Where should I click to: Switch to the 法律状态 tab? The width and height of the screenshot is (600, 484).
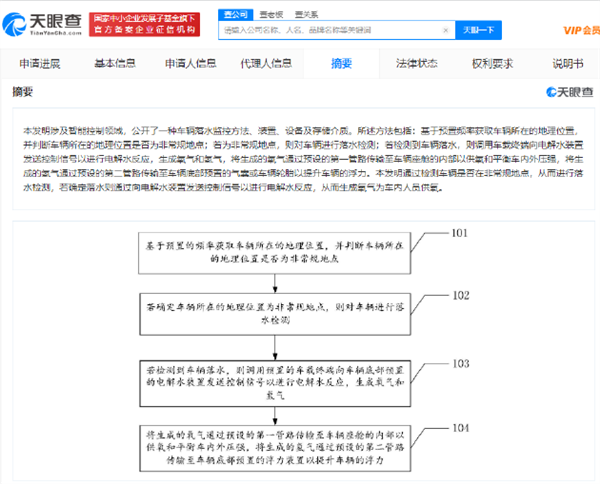click(x=417, y=64)
